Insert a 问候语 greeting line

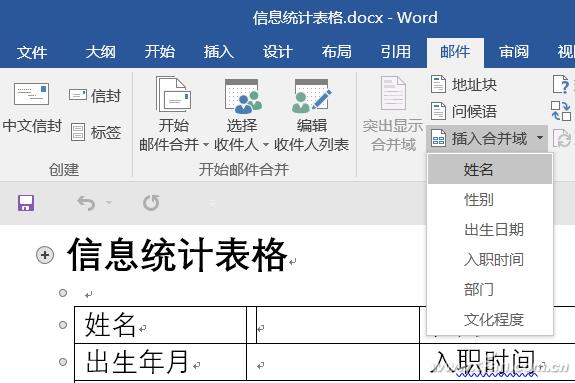coord(464,111)
